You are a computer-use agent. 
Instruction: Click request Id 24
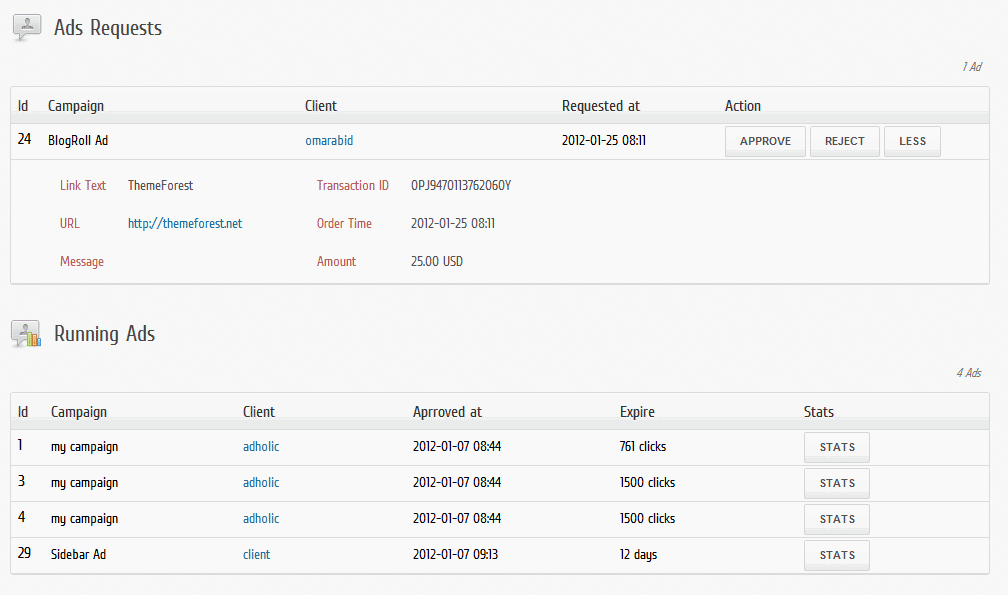pyautogui.click(x=24, y=139)
